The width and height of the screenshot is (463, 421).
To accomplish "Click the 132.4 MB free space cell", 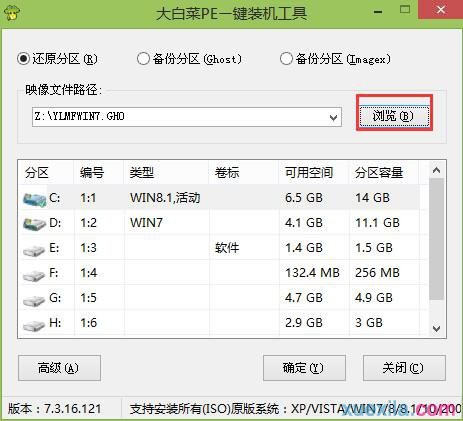I will pyautogui.click(x=312, y=273).
